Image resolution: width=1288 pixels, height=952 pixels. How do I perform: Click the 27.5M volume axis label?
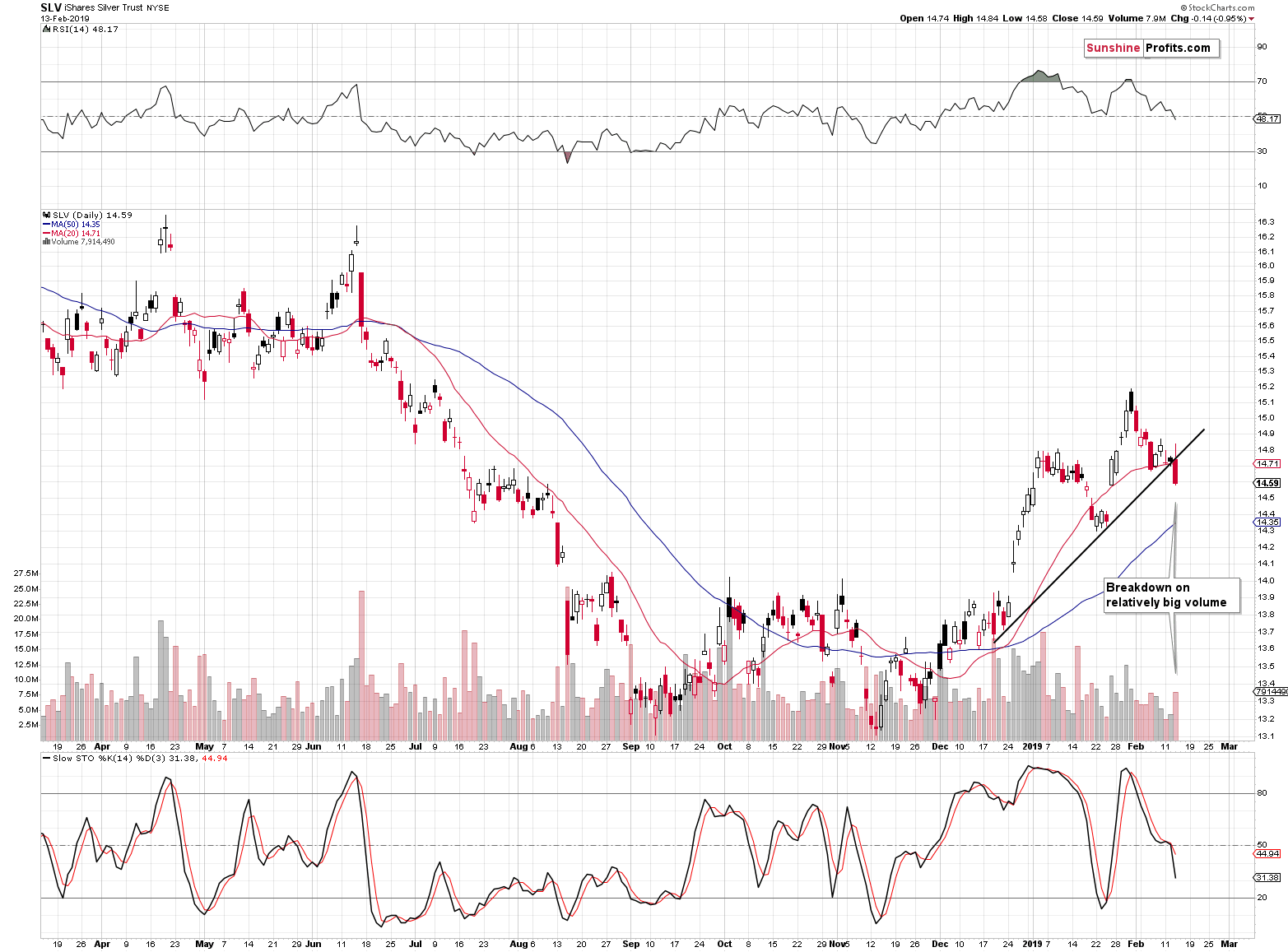[x=26, y=574]
